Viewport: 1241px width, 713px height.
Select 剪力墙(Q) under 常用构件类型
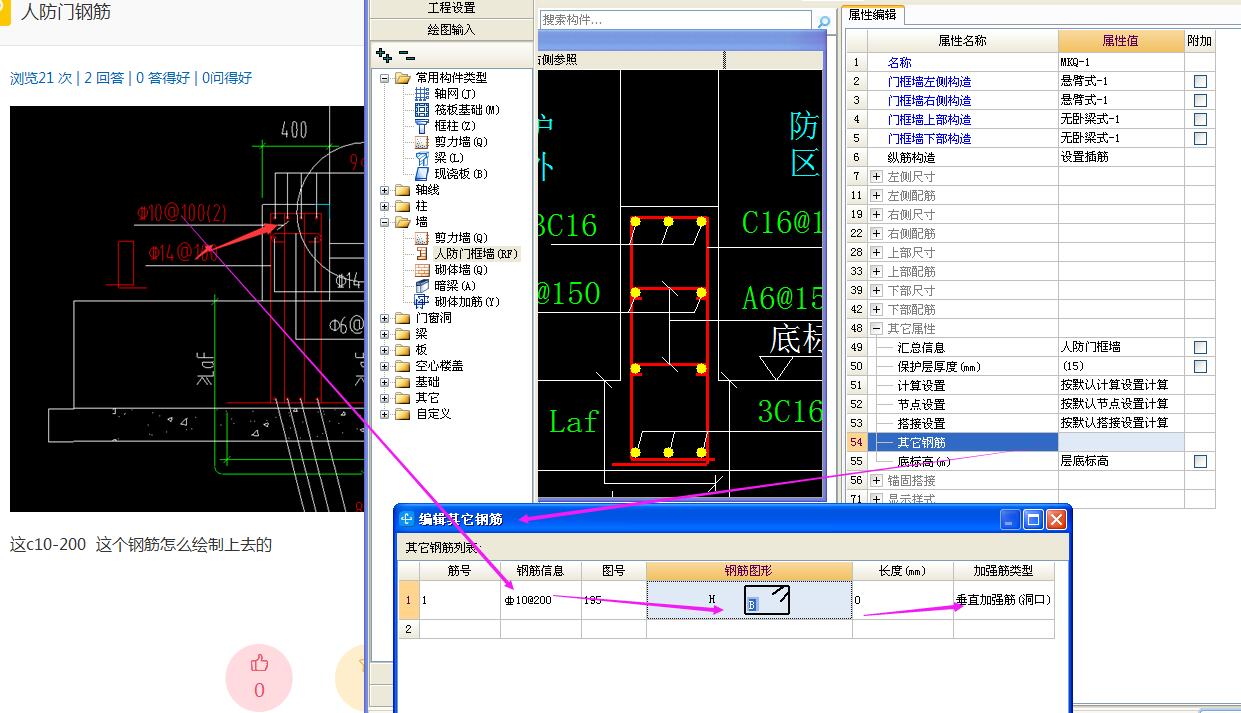click(451, 142)
